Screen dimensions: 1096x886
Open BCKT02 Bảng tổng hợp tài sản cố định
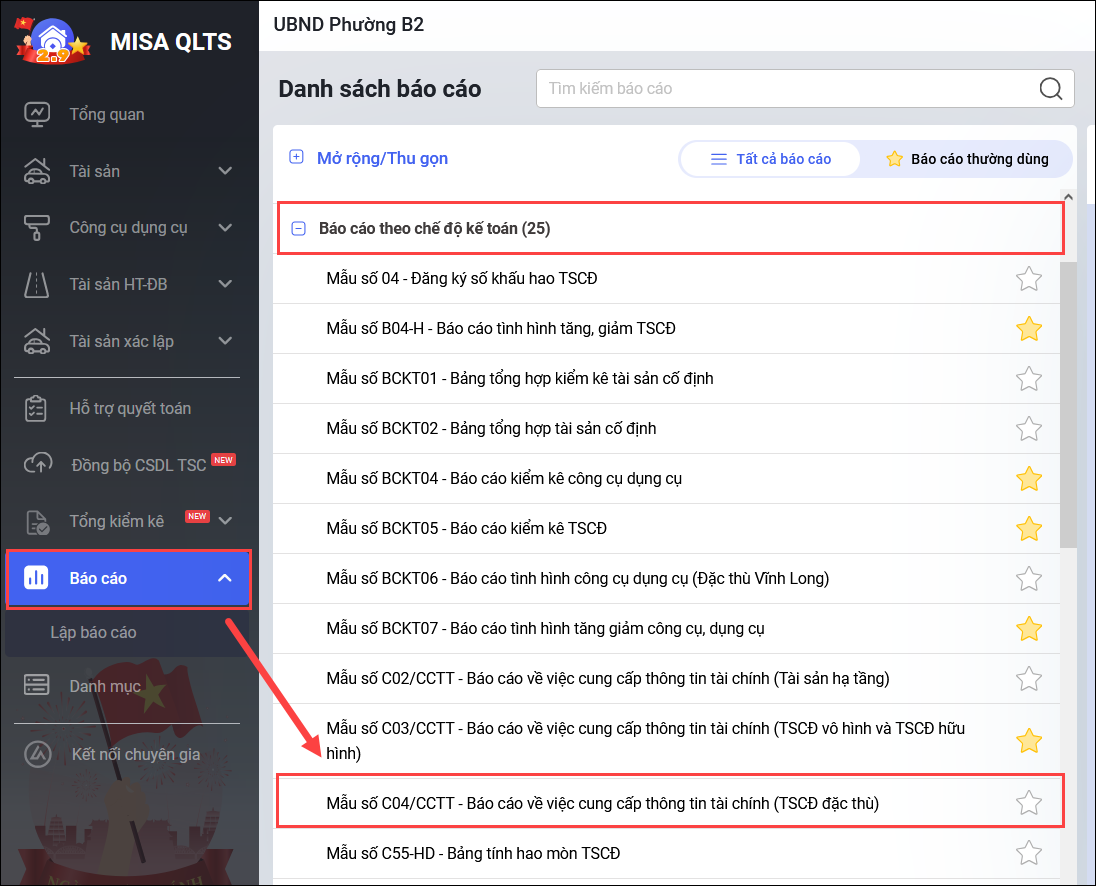(x=491, y=428)
